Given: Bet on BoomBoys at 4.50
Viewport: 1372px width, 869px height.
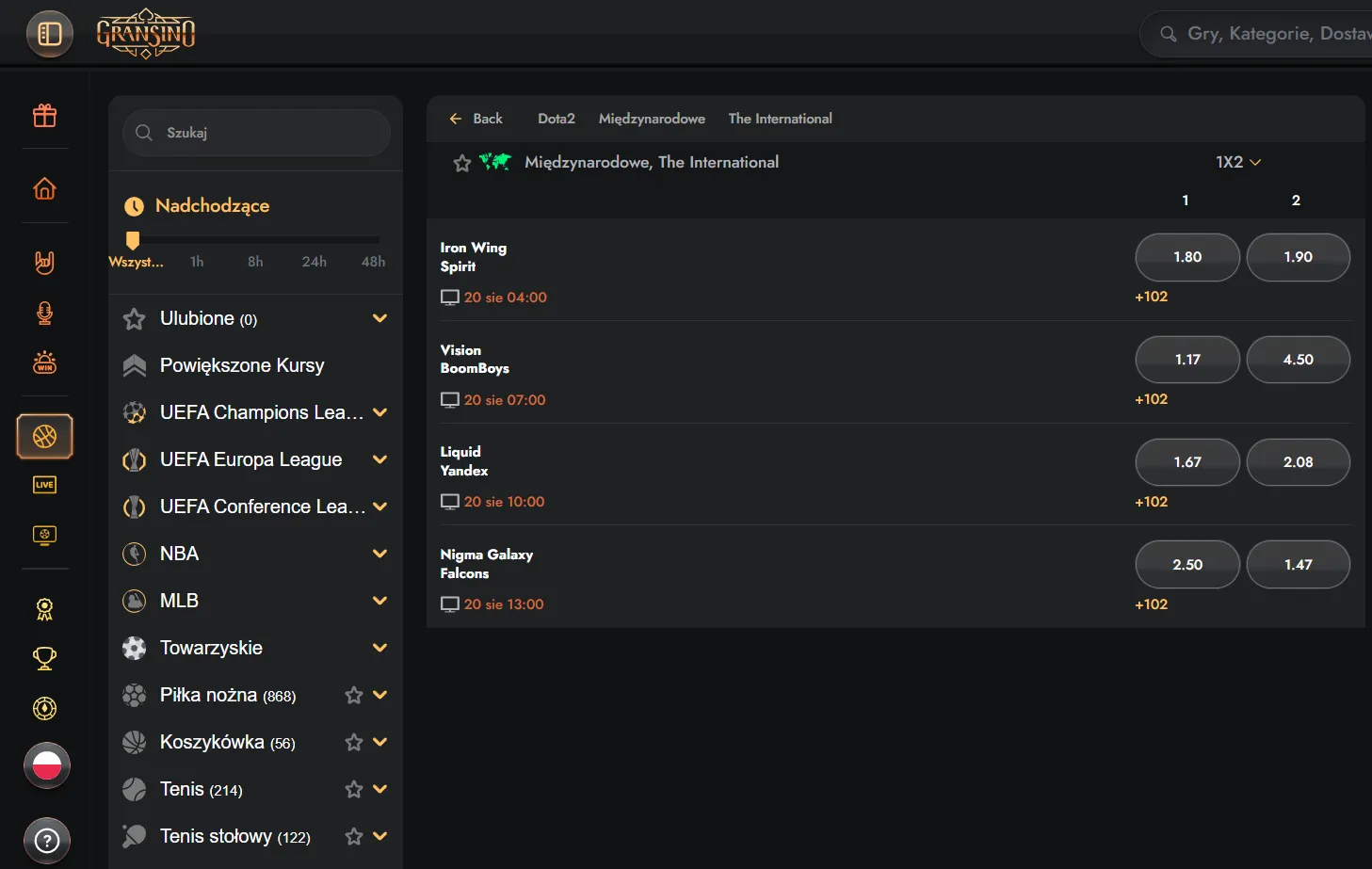Looking at the screenshot, I should click(1299, 360).
